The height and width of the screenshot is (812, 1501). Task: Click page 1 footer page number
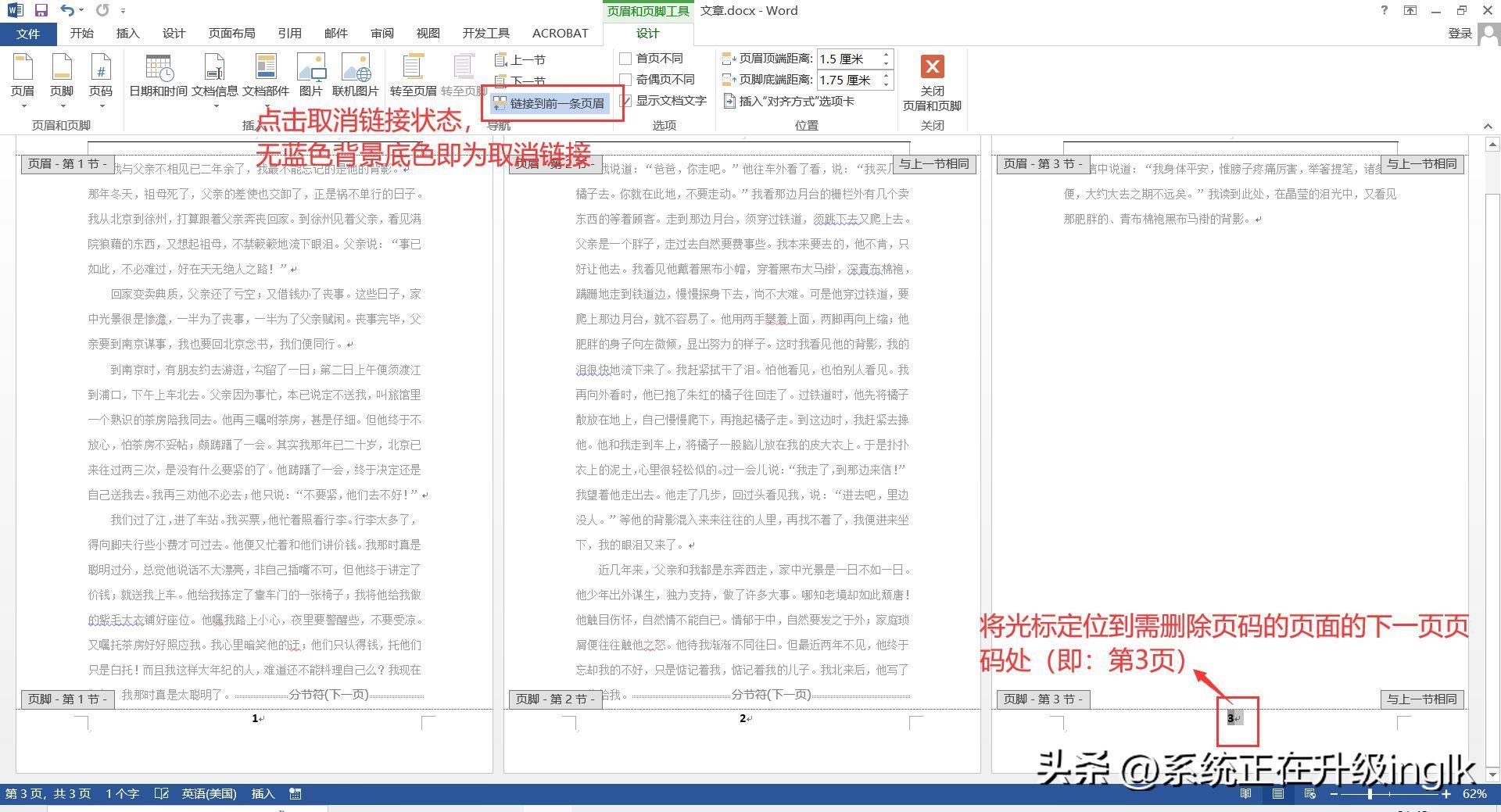(255, 718)
